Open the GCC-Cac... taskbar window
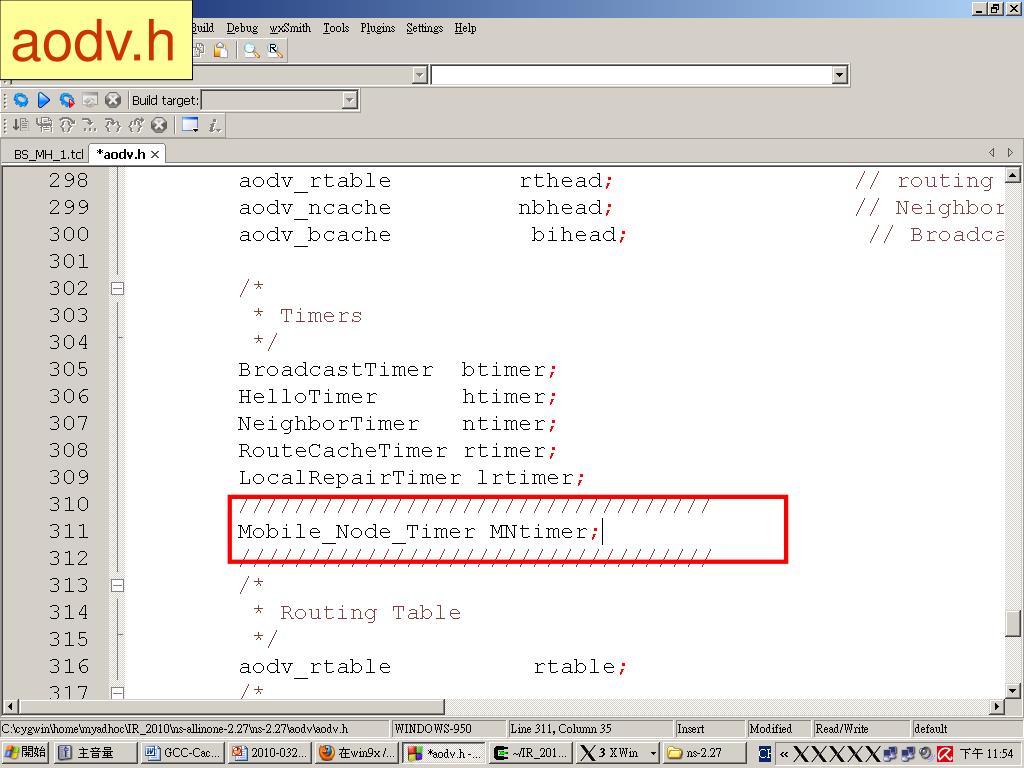The width and height of the screenshot is (1024, 768). 182,753
